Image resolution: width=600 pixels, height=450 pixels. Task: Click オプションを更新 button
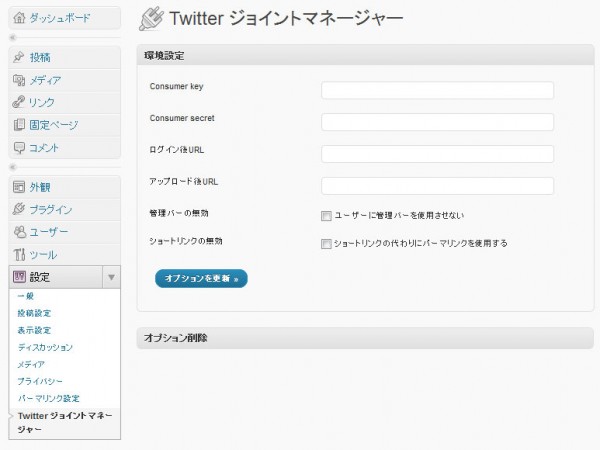tap(201, 279)
